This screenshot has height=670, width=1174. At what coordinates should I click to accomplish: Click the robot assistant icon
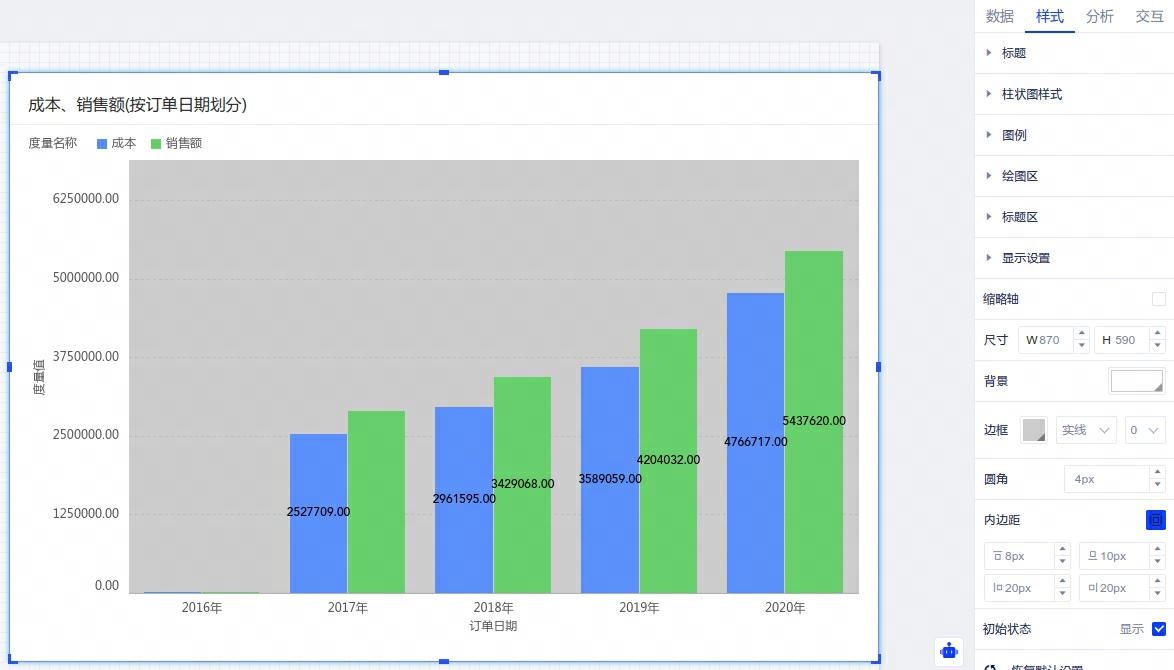click(x=949, y=651)
